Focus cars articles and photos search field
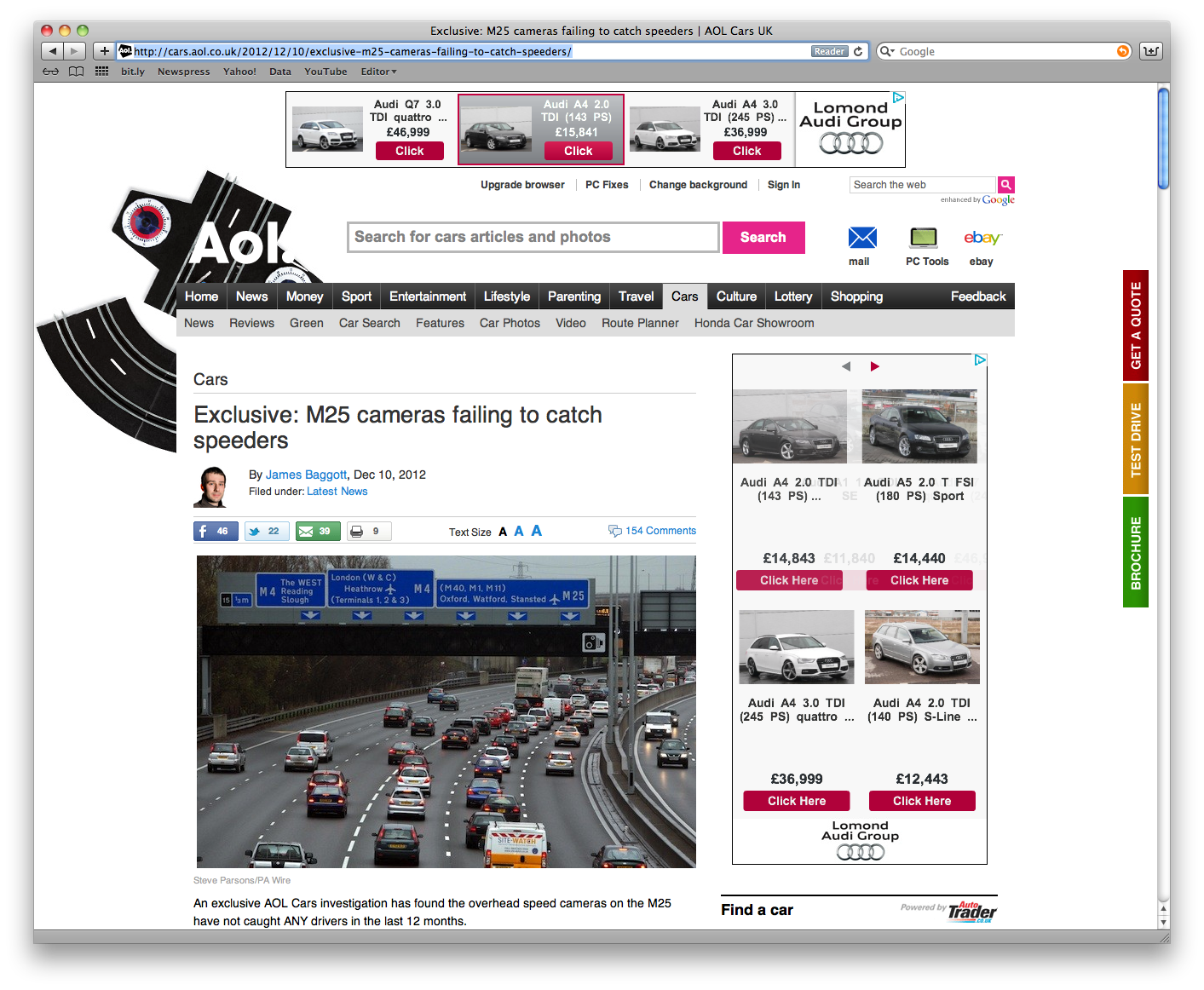This screenshot has height=990, width=1204. (x=533, y=238)
